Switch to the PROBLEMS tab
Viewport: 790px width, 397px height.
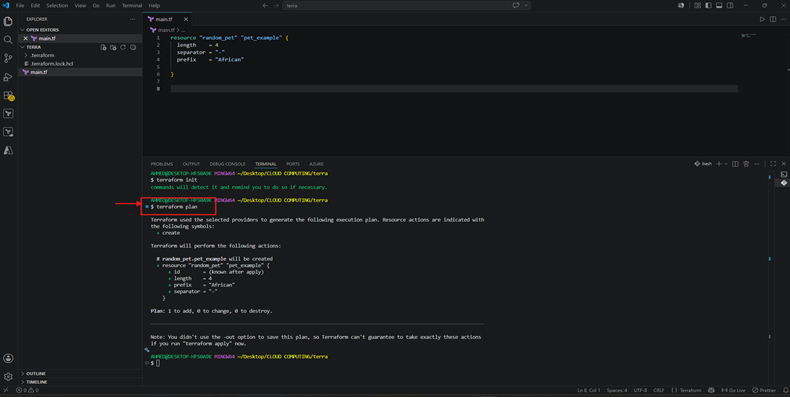[162, 164]
